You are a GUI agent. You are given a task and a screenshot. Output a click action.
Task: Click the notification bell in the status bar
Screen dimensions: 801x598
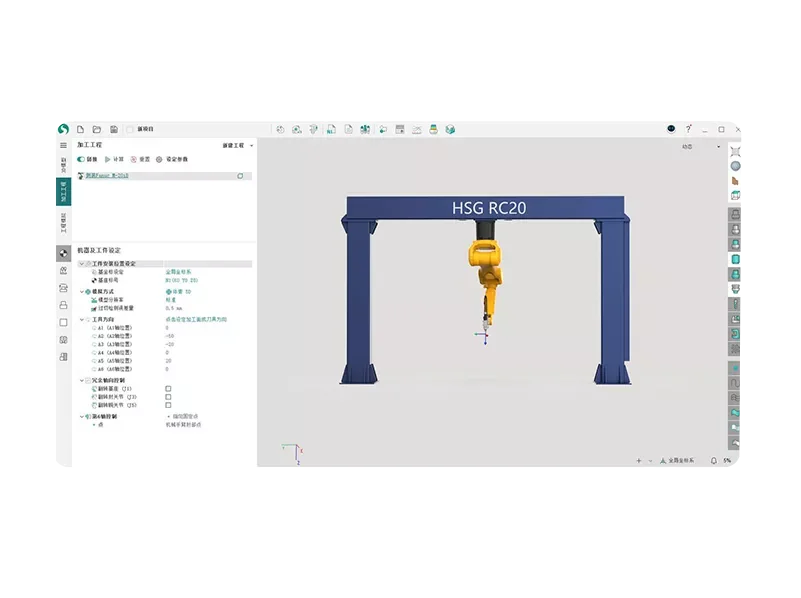coord(714,461)
